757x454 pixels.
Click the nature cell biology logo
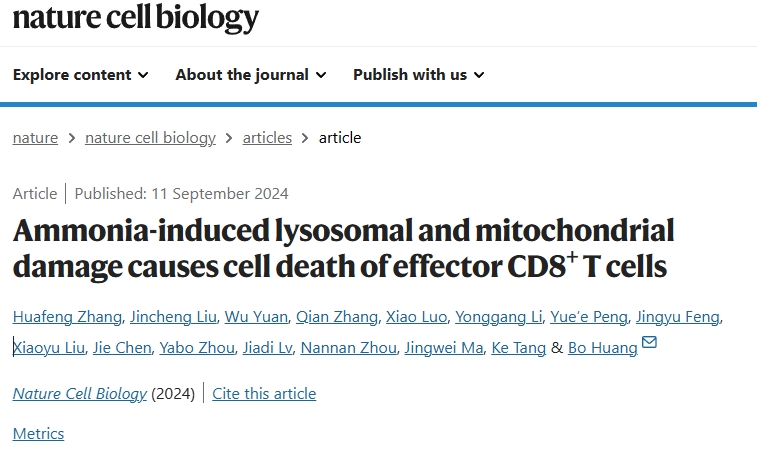[136, 18]
